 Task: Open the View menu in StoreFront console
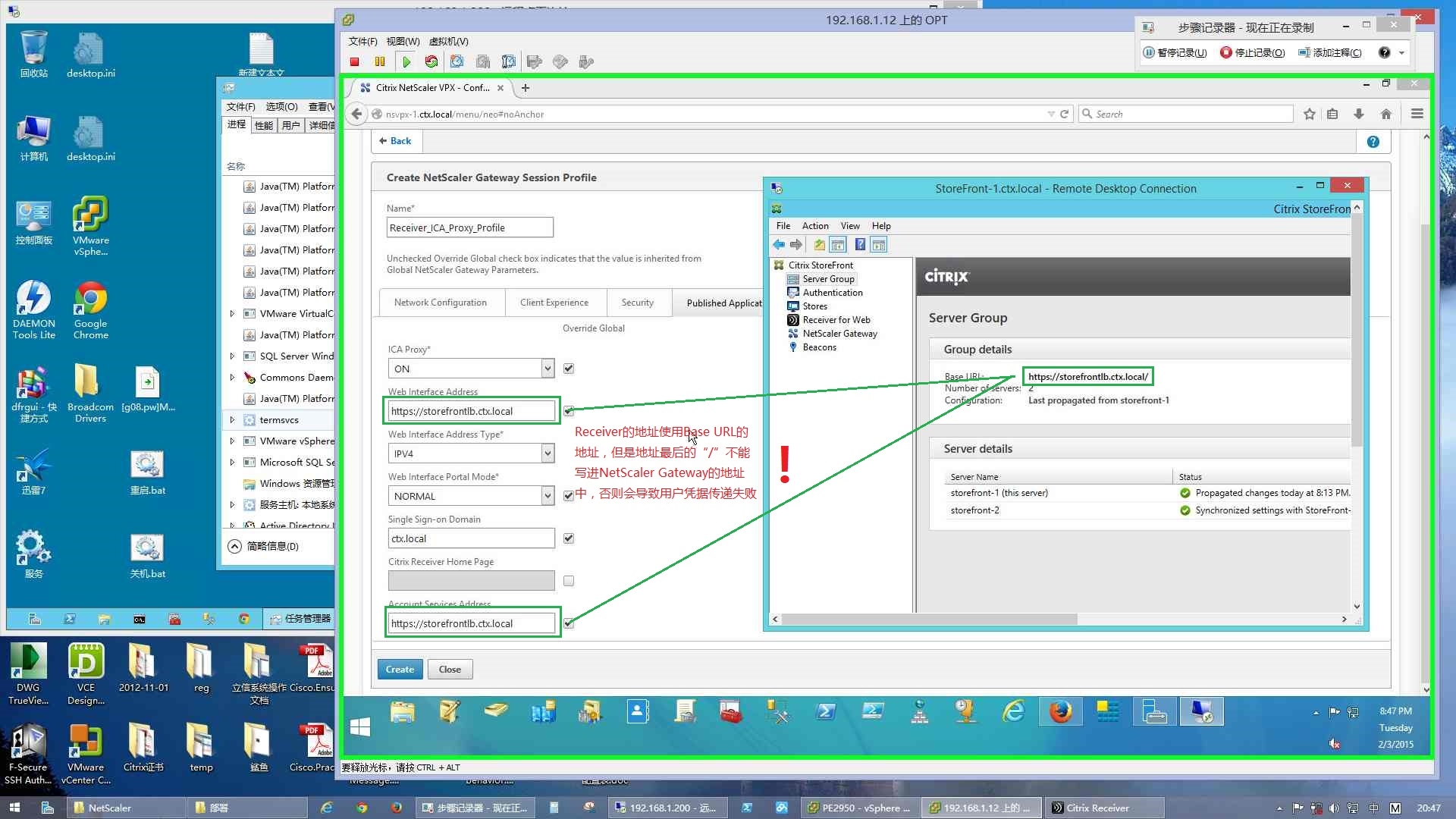point(850,226)
